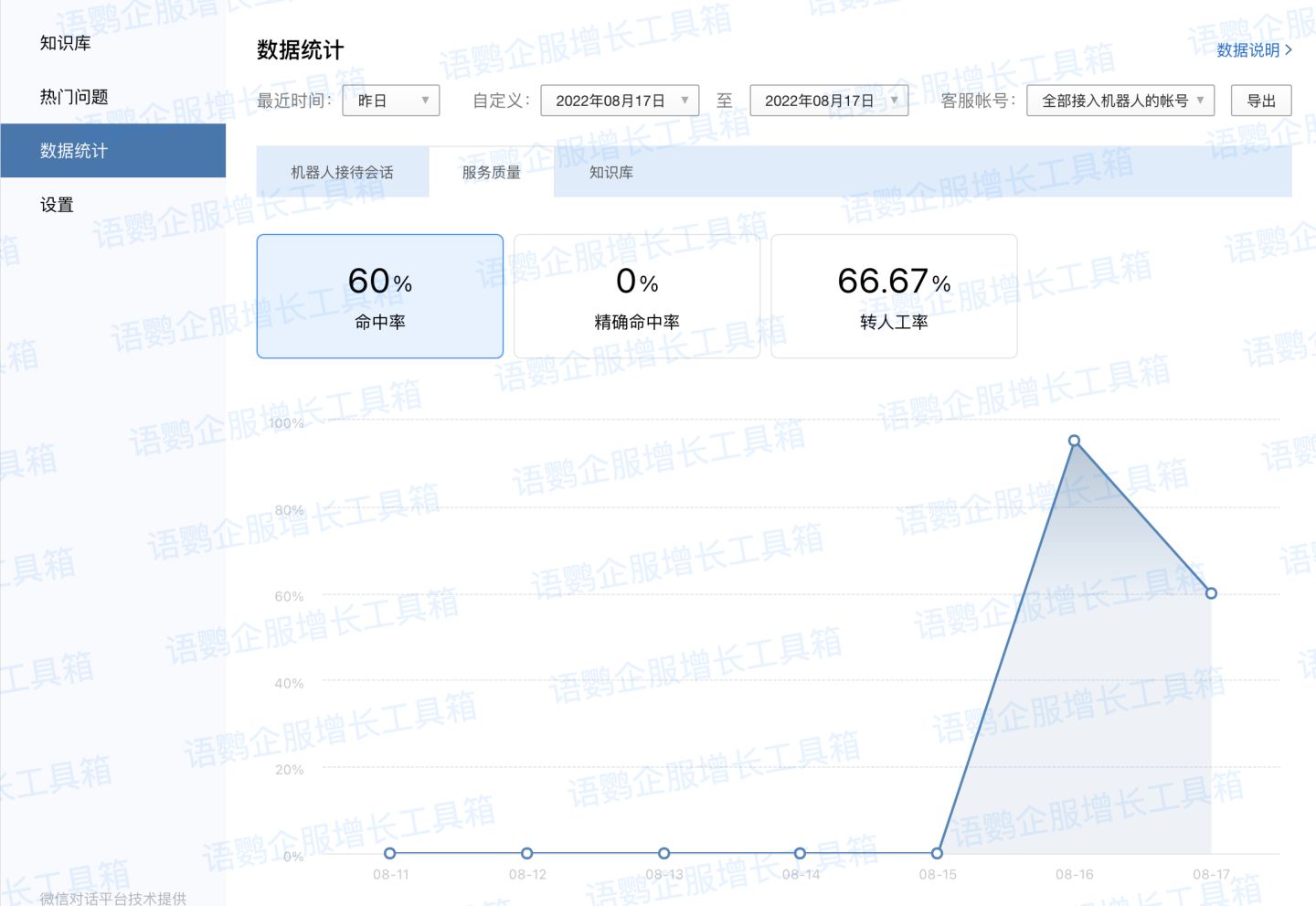
Task: Click the 导出 export button
Action: pyautogui.click(x=1261, y=101)
